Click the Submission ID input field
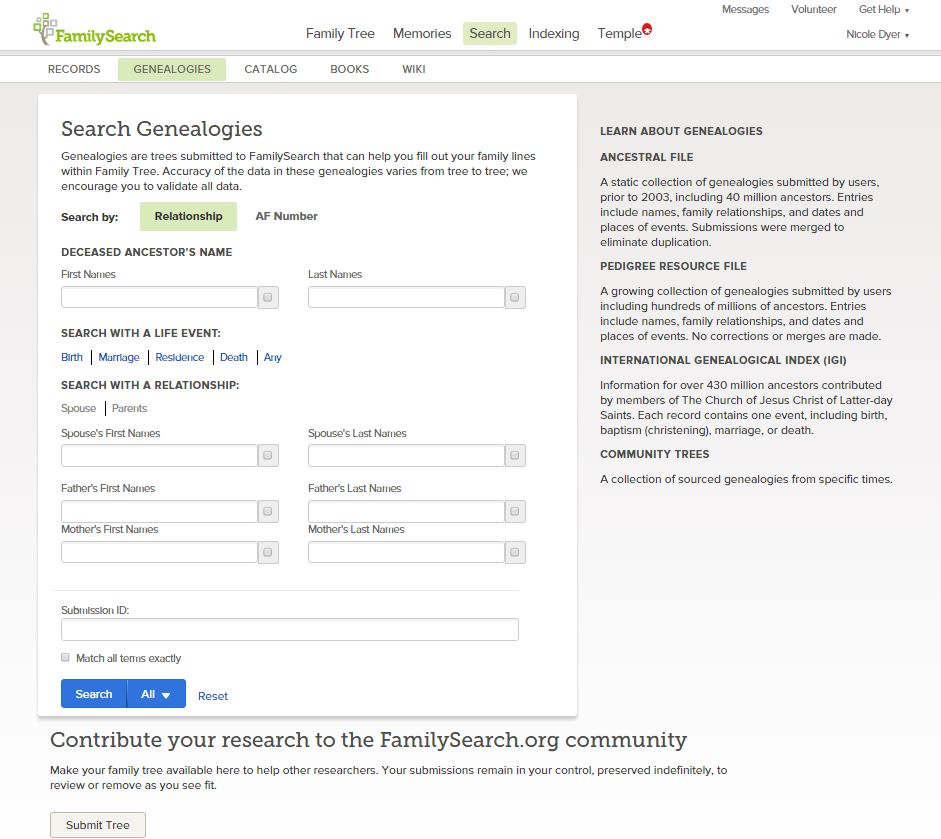The height and width of the screenshot is (839, 941). click(290, 630)
